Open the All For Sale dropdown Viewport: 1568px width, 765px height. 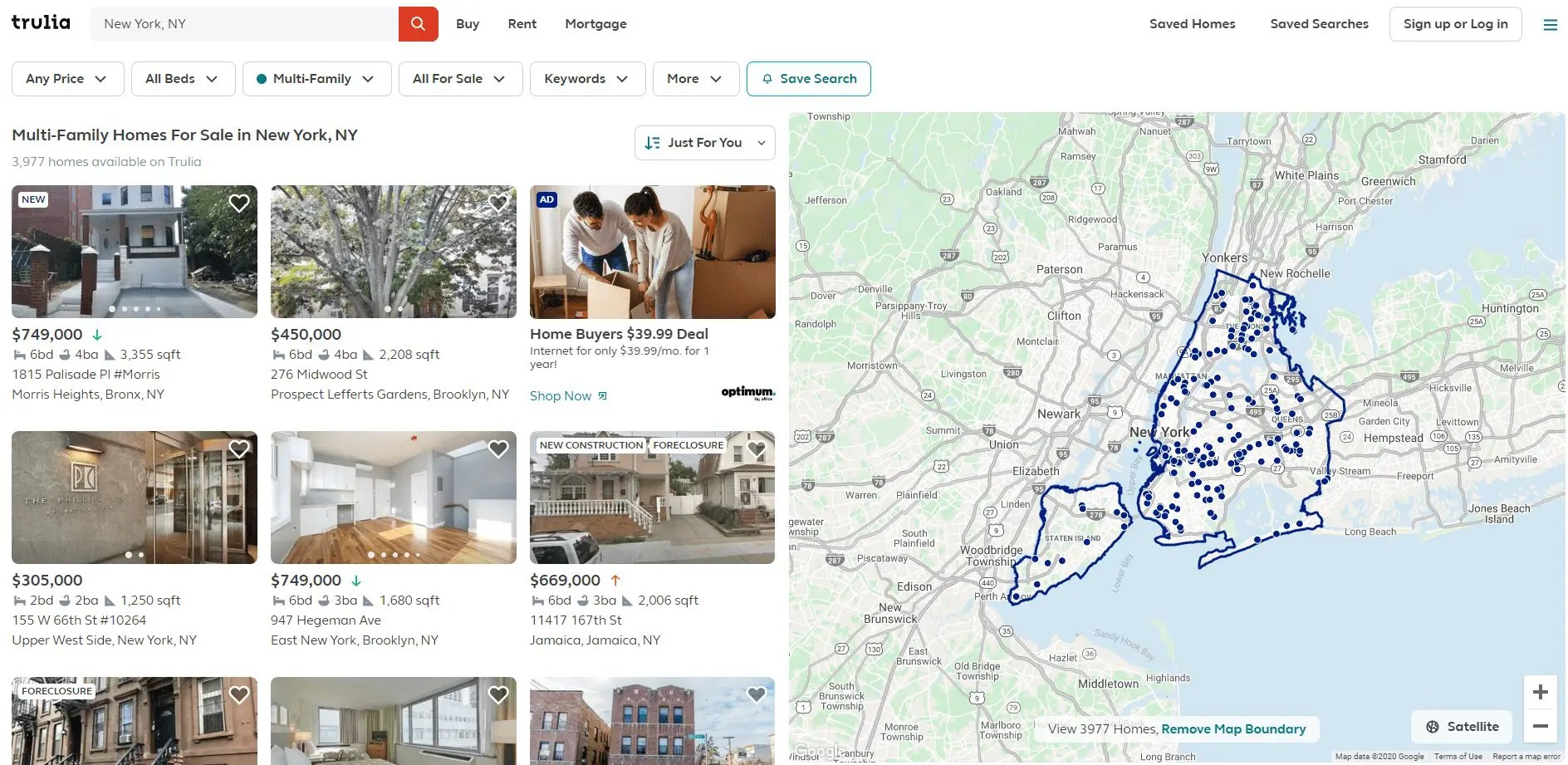(460, 79)
